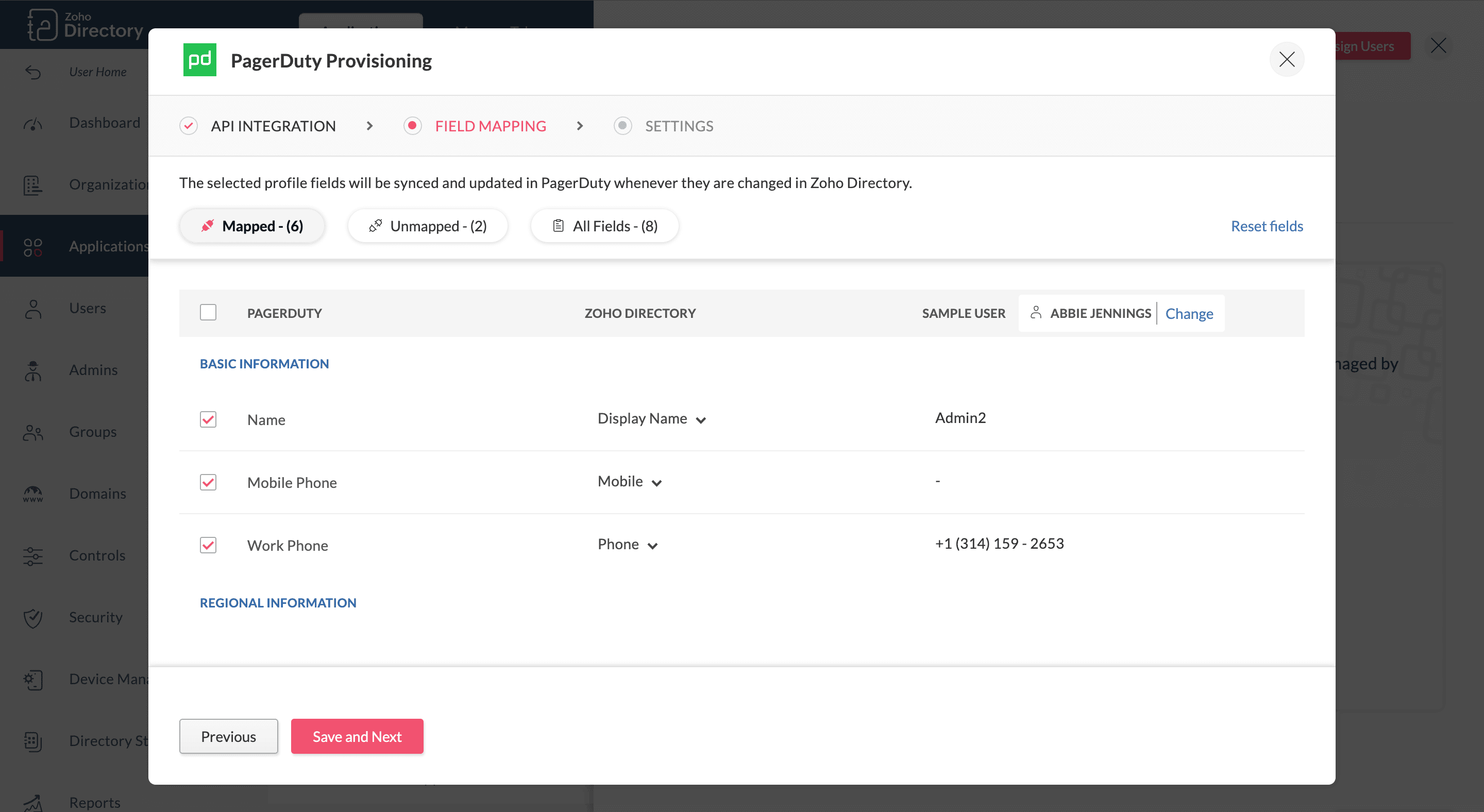Click the Dashboard gauge icon

point(33,123)
